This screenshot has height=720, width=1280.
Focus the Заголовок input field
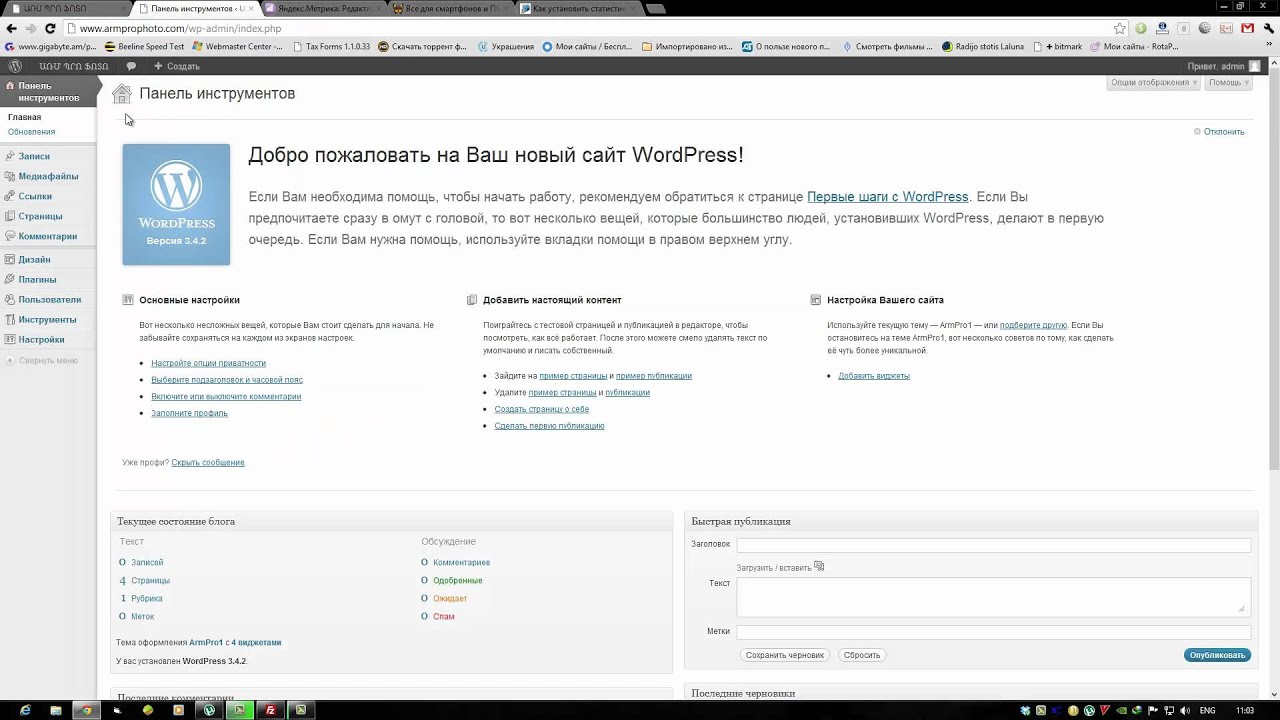(993, 545)
